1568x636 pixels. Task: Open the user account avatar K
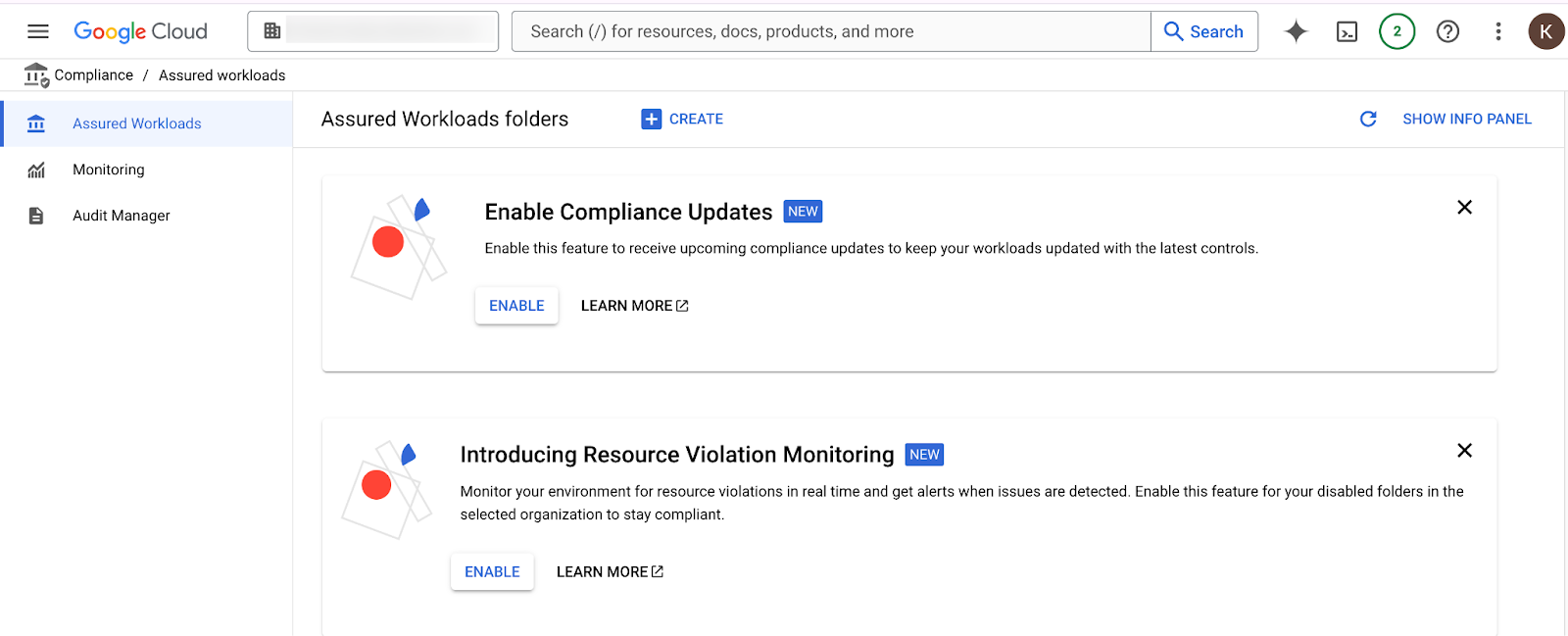(1545, 31)
